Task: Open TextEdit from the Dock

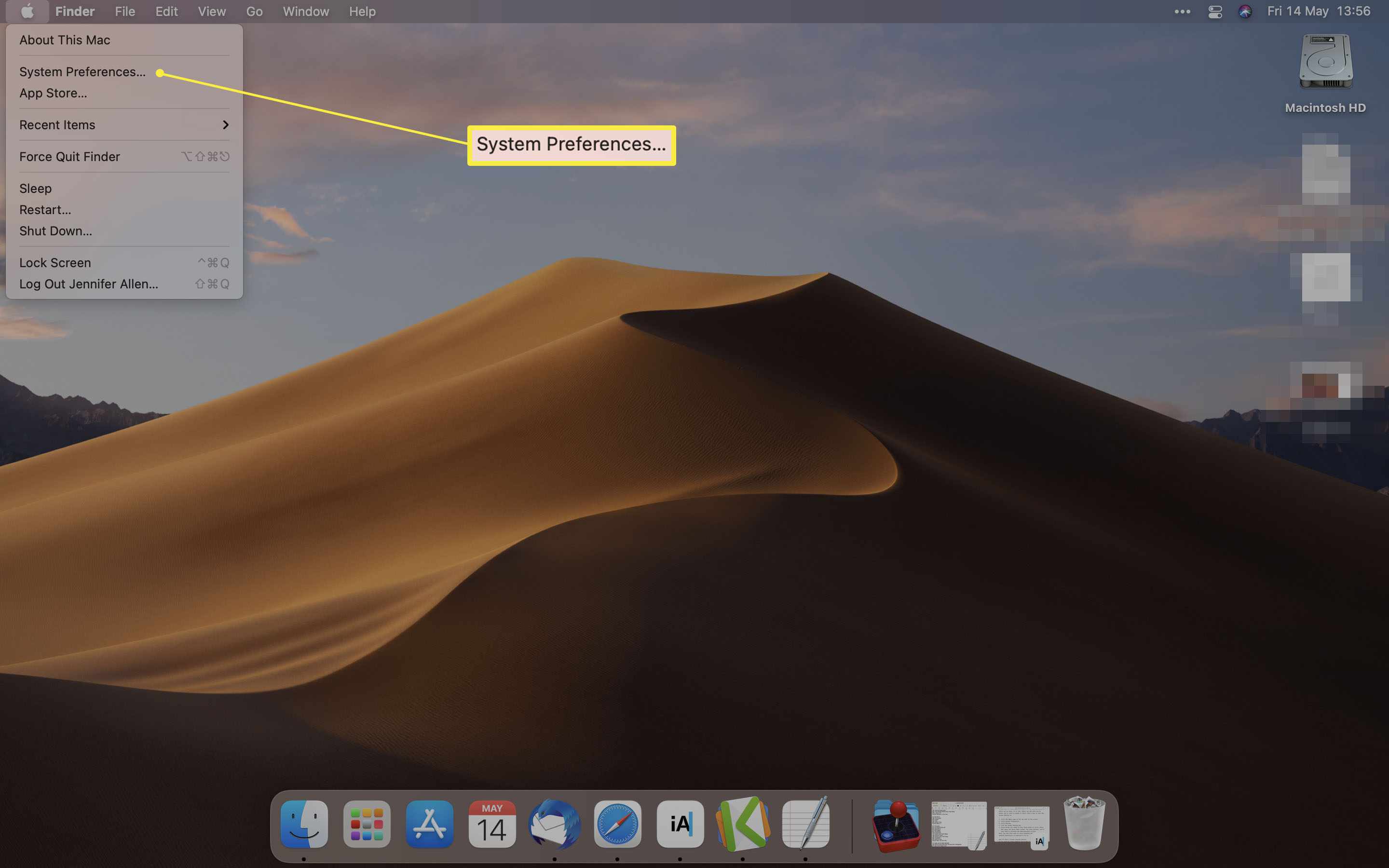Action: click(x=806, y=825)
